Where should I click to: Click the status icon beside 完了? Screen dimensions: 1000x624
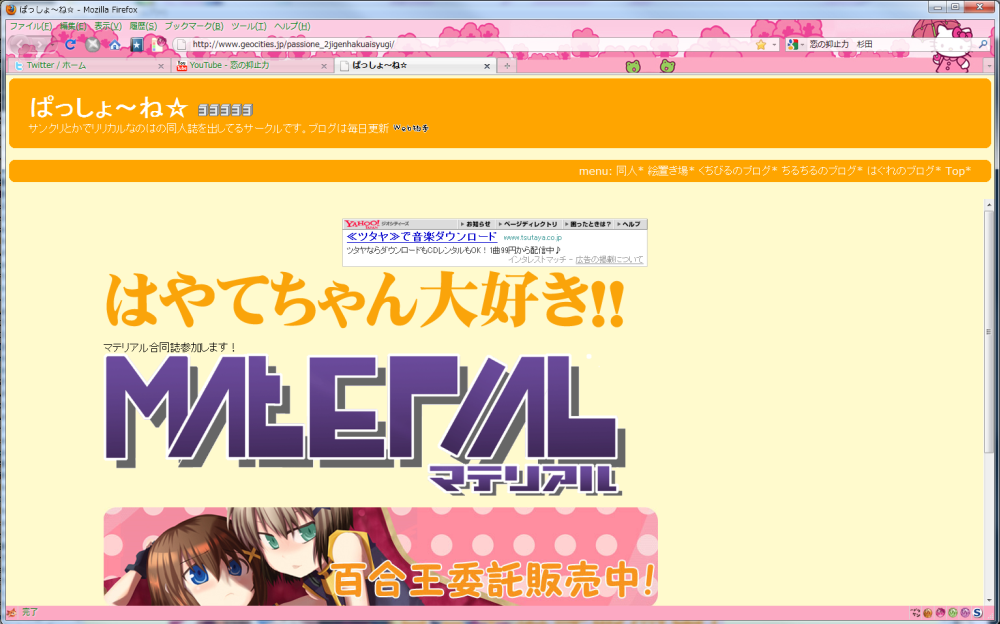click(x=11, y=613)
